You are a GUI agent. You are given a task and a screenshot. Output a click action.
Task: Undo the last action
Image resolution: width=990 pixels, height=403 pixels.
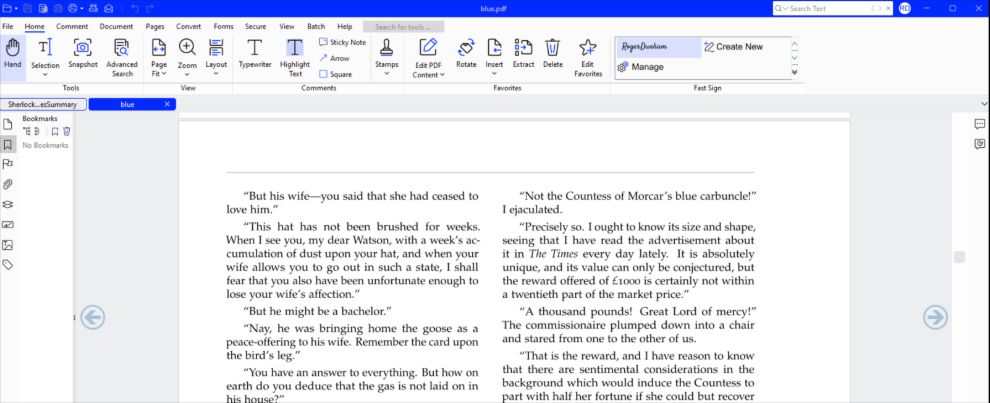[134, 8]
